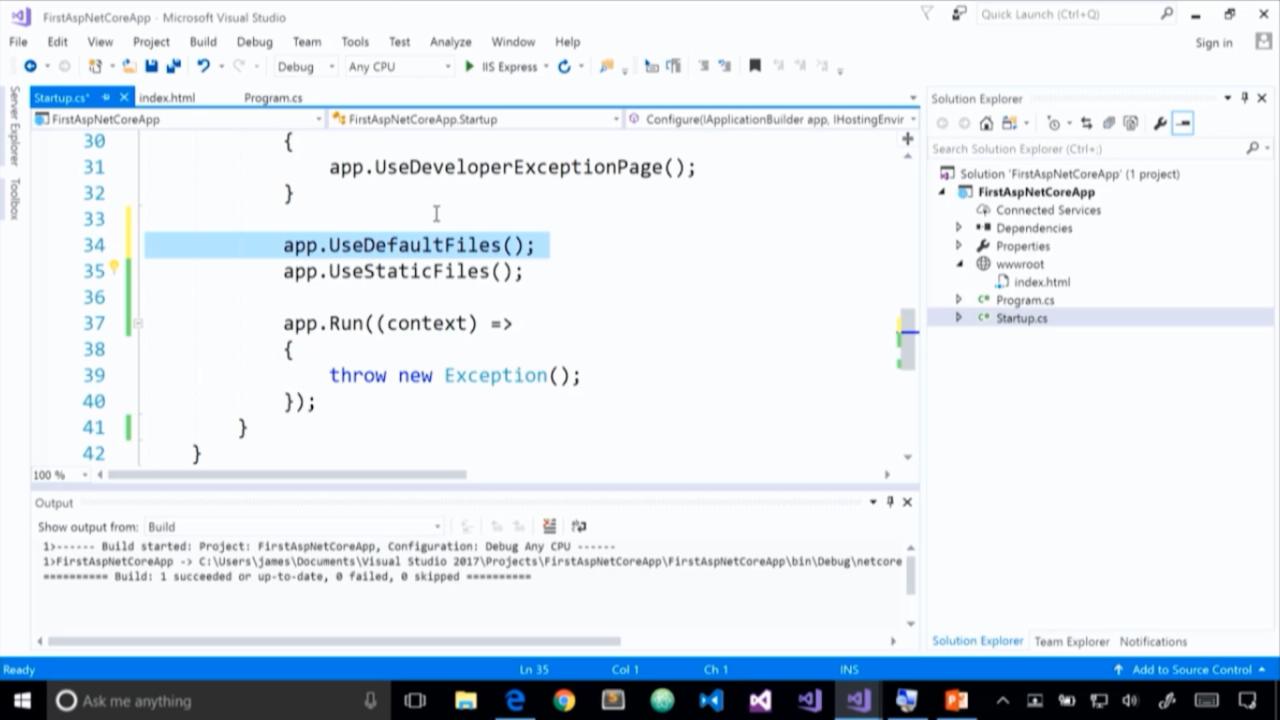Expand the Program.cs node in Solution Explorer
The width and height of the screenshot is (1280, 720).
[959, 300]
